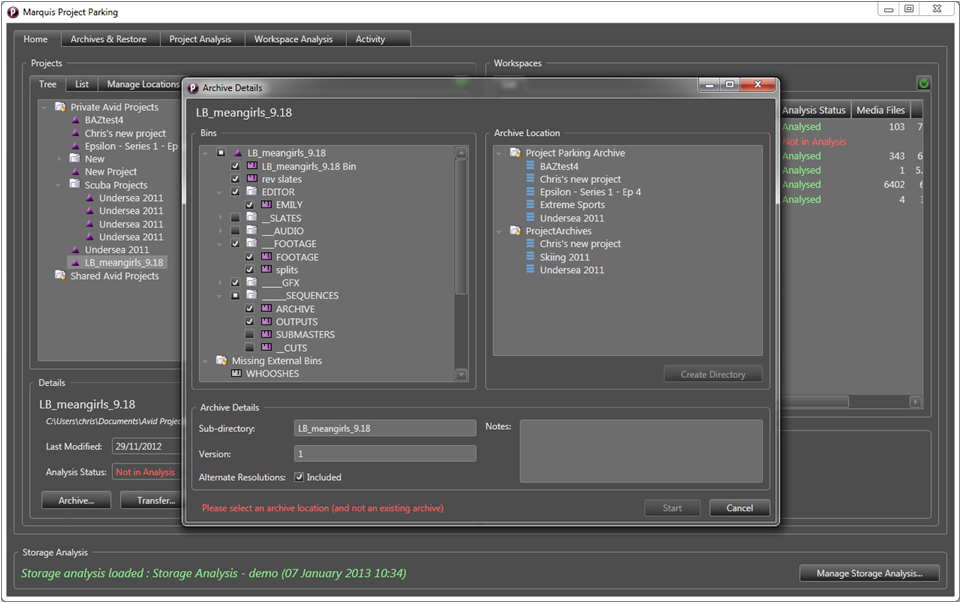Uncheck the FOOTAGE bin checkbox
This screenshot has width=961, height=603.
click(x=249, y=257)
